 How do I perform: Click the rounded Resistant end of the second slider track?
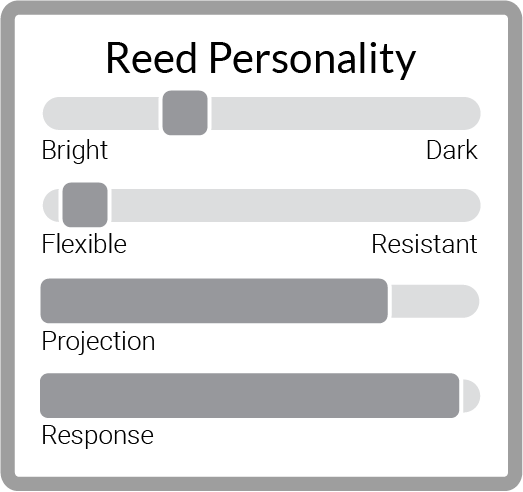point(470,205)
